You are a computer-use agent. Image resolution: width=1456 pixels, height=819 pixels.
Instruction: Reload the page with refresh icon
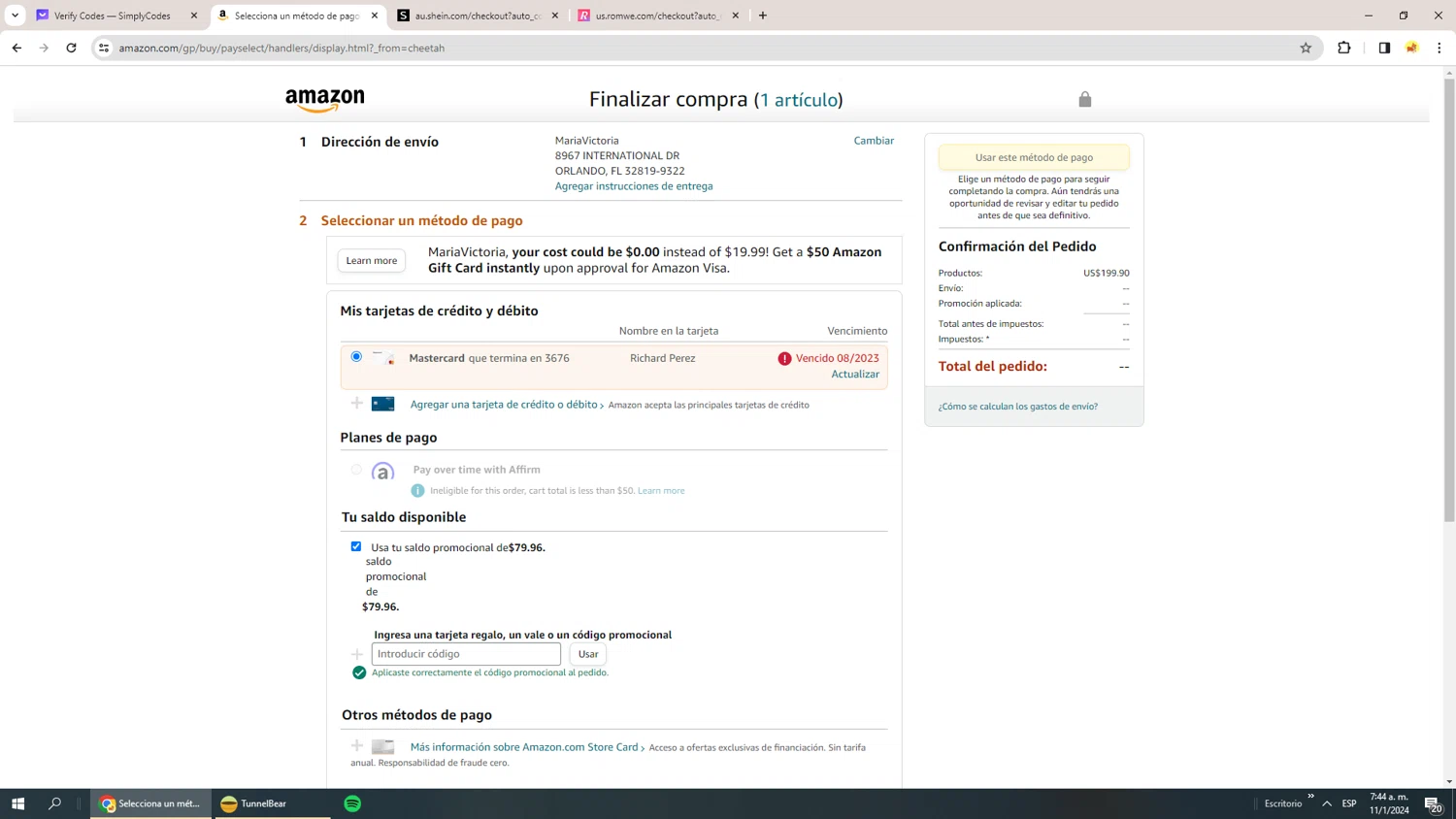click(71, 48)
